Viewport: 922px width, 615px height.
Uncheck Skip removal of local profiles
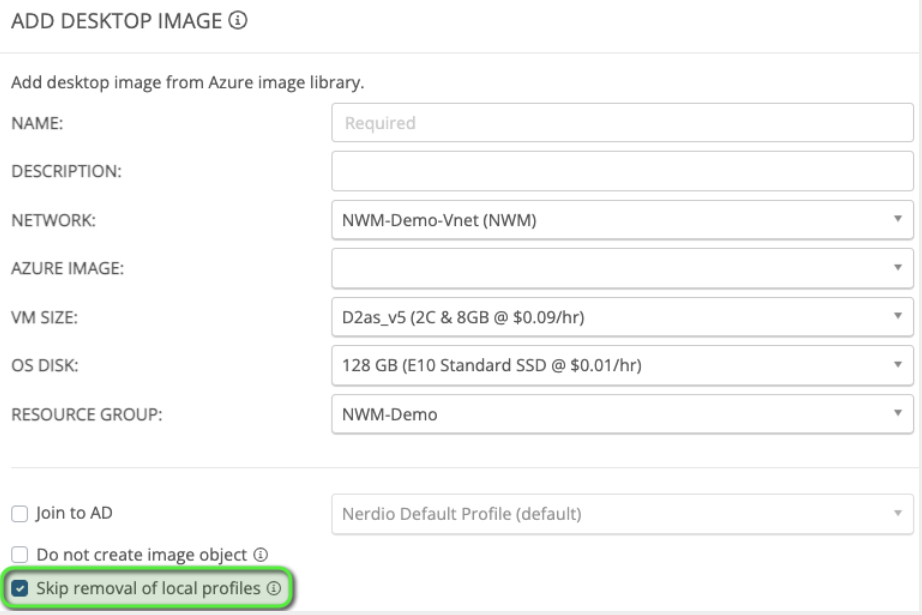21,589
